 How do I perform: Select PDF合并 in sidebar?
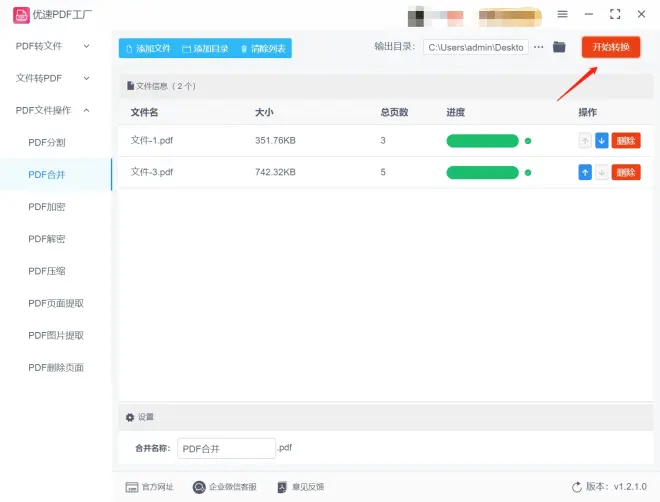pos(56,175)
